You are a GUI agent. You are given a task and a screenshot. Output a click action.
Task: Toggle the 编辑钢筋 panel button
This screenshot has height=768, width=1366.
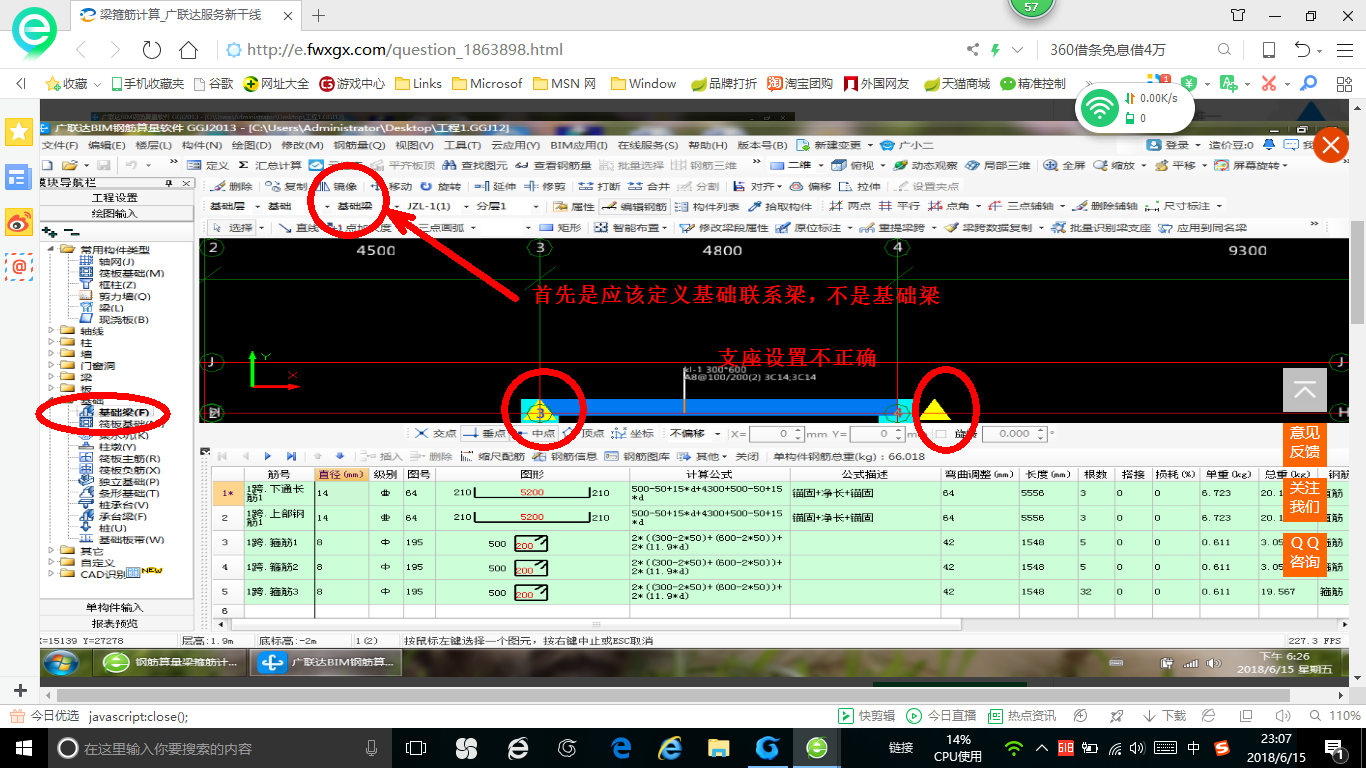(x=636, y=207)
